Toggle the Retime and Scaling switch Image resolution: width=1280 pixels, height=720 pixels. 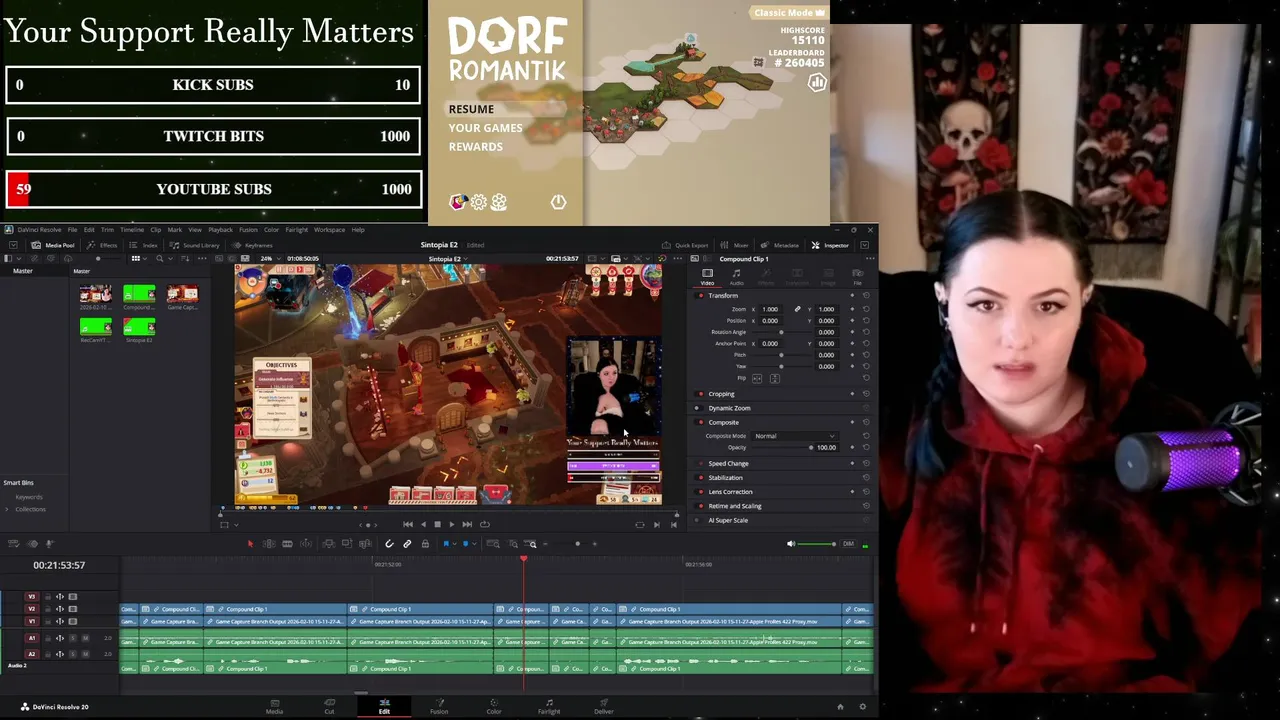click(x=700, y=506)
